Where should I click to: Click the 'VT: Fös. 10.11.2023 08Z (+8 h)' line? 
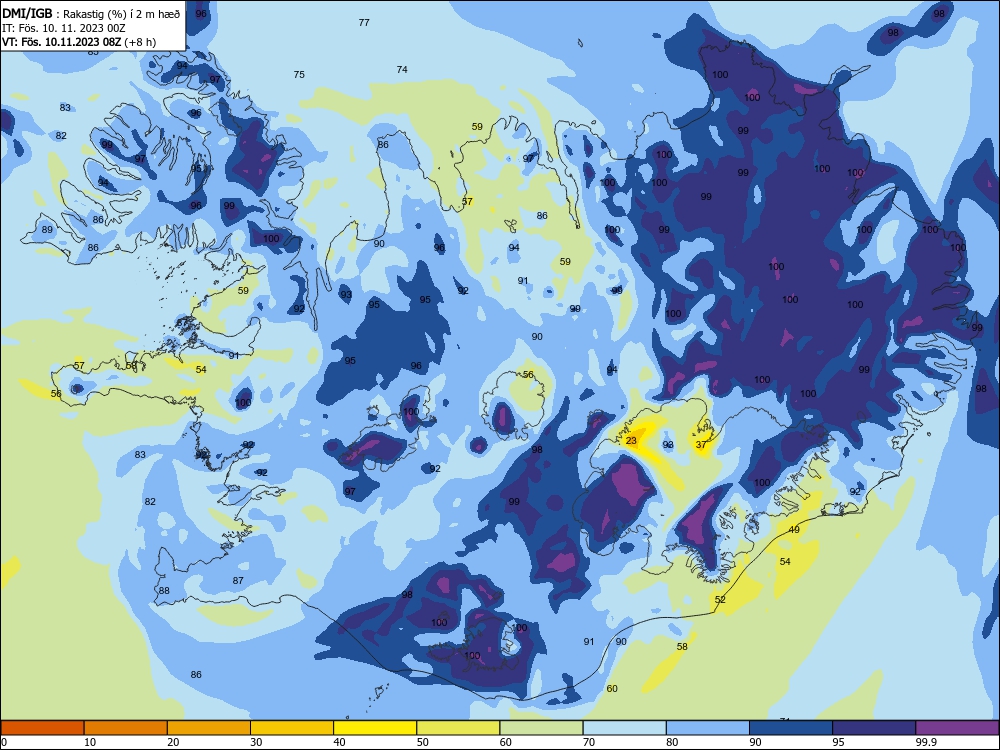tap(79, 42)
